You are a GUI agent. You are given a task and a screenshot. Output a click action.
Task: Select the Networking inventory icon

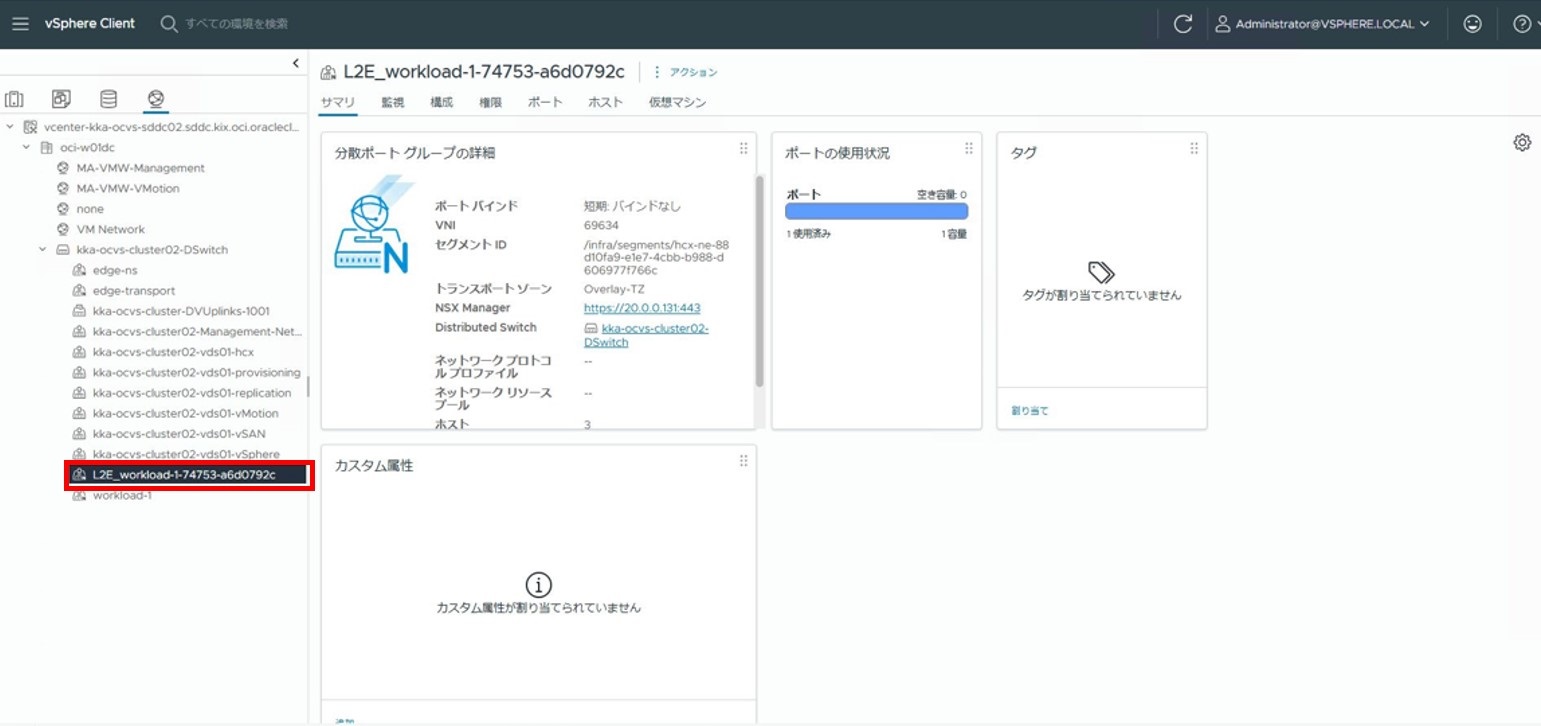pyautogui.click(x=155, y=99)
